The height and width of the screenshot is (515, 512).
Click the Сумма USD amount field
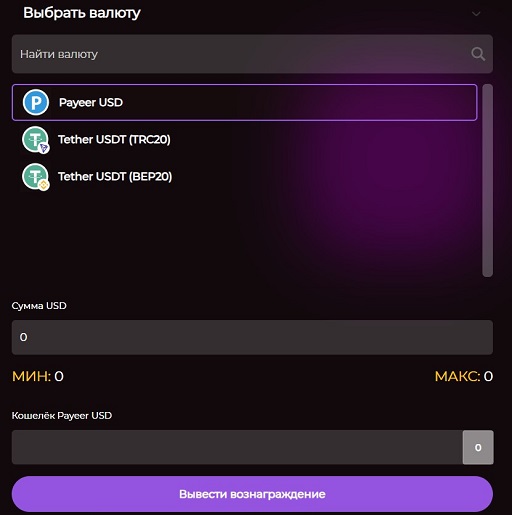[x=252, y=337]
